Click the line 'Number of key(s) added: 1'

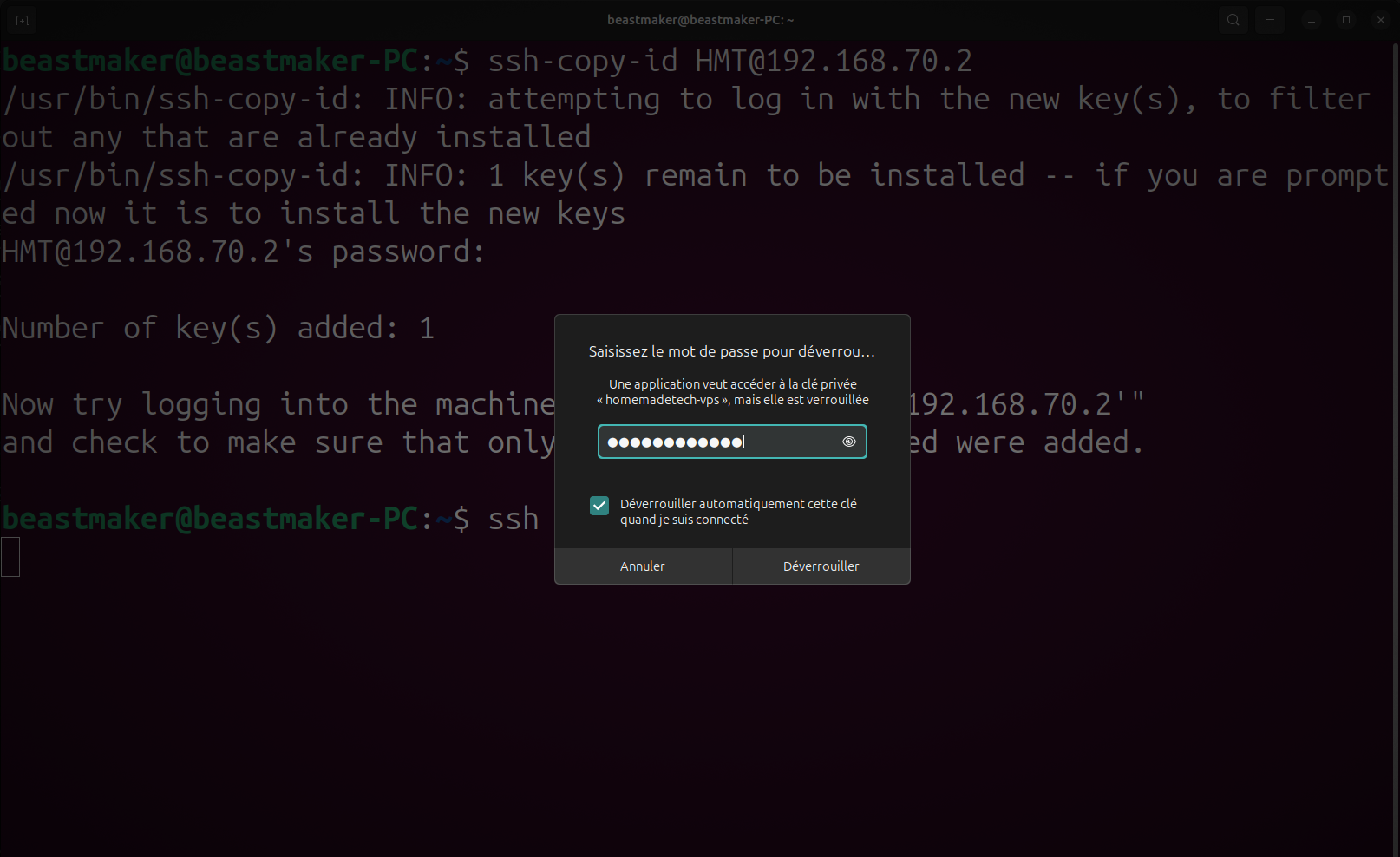[x=219, y=328]
